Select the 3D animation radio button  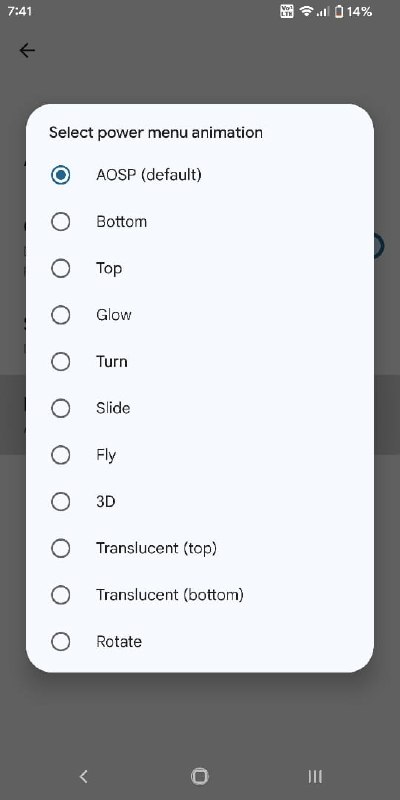tap(61, 502)
